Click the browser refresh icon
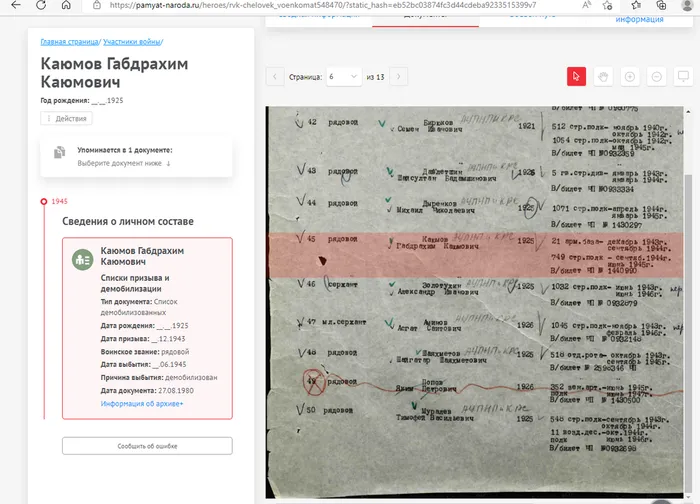The width and height of the screenshot is (700, 504). click(x=40, y=5)
